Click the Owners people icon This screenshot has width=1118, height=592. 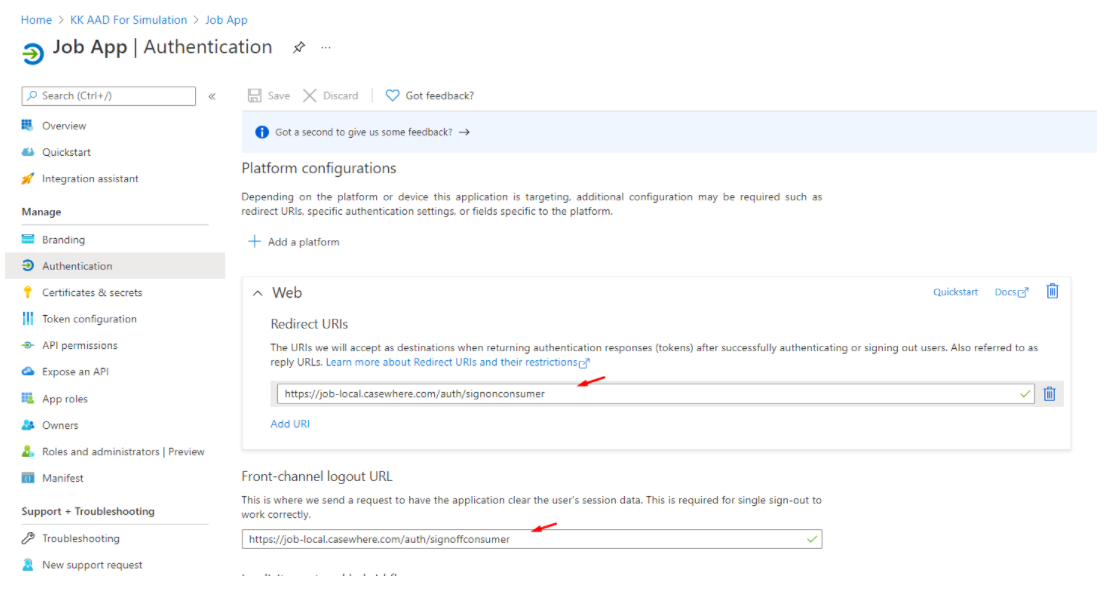pyautogui.click(x=28, y=425)
